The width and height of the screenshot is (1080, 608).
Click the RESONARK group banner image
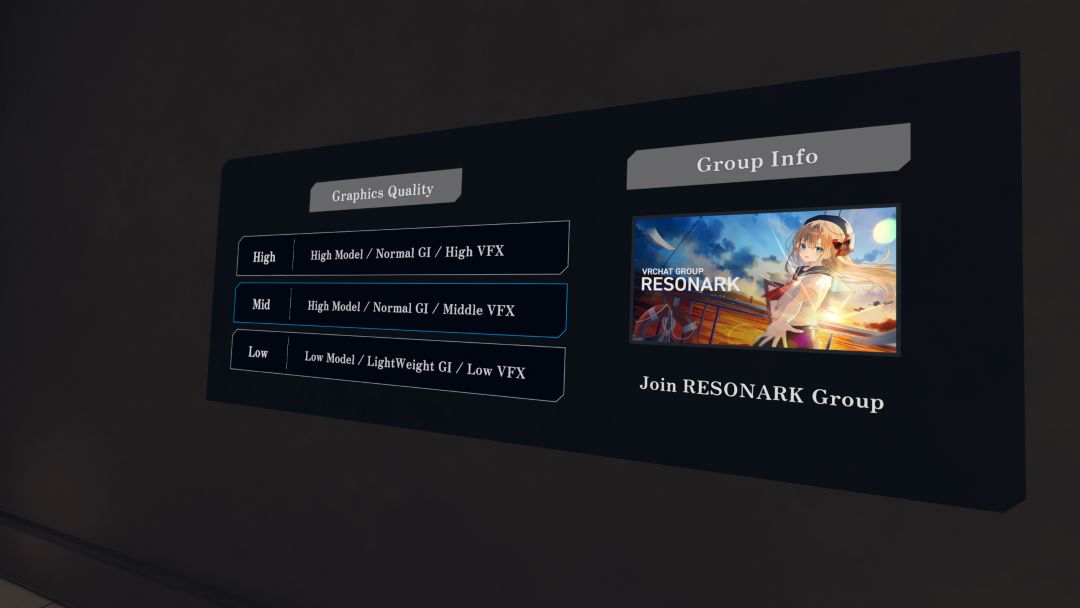[765, 280]
